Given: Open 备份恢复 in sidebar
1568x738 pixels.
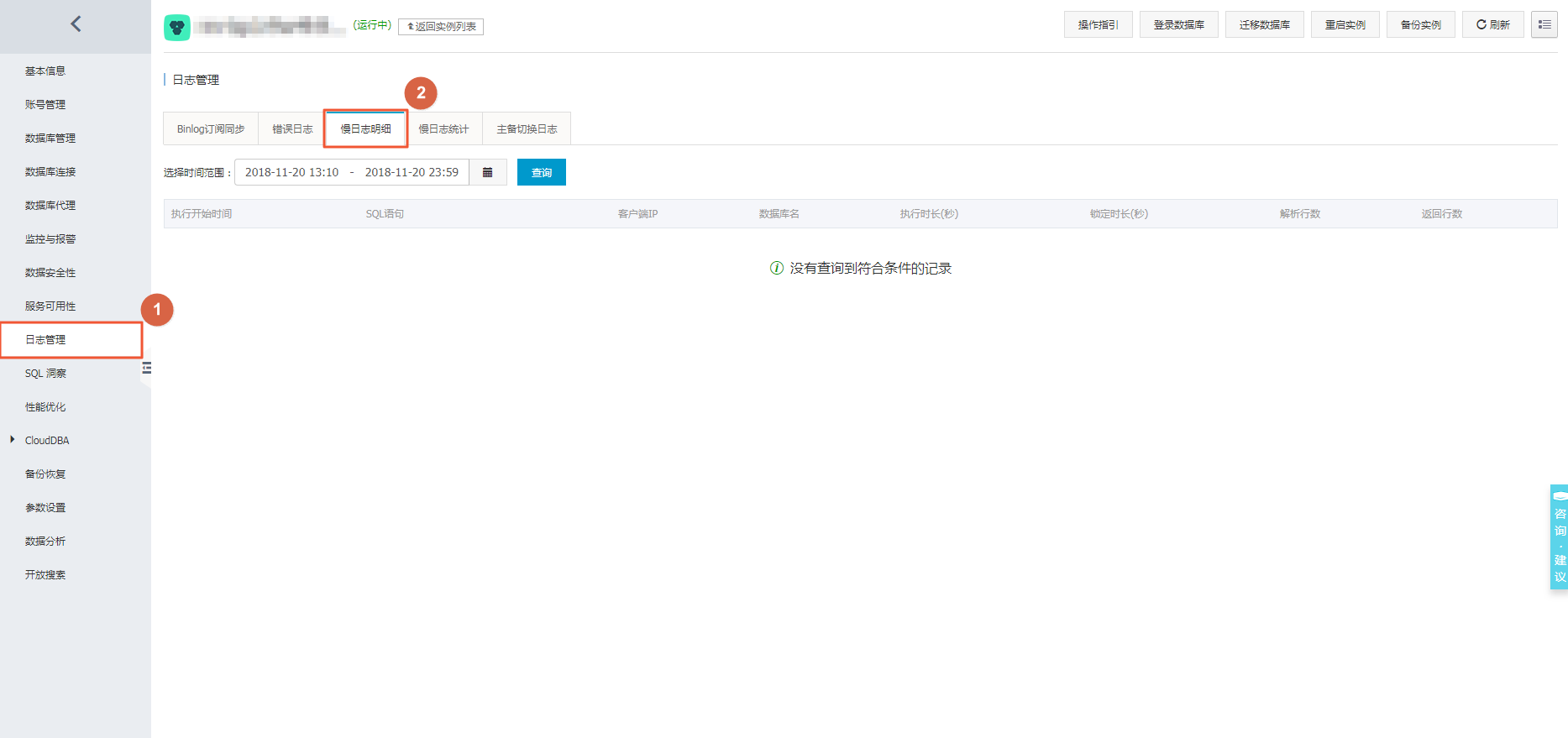Looking at the screenshot, I should click(45, 474).
